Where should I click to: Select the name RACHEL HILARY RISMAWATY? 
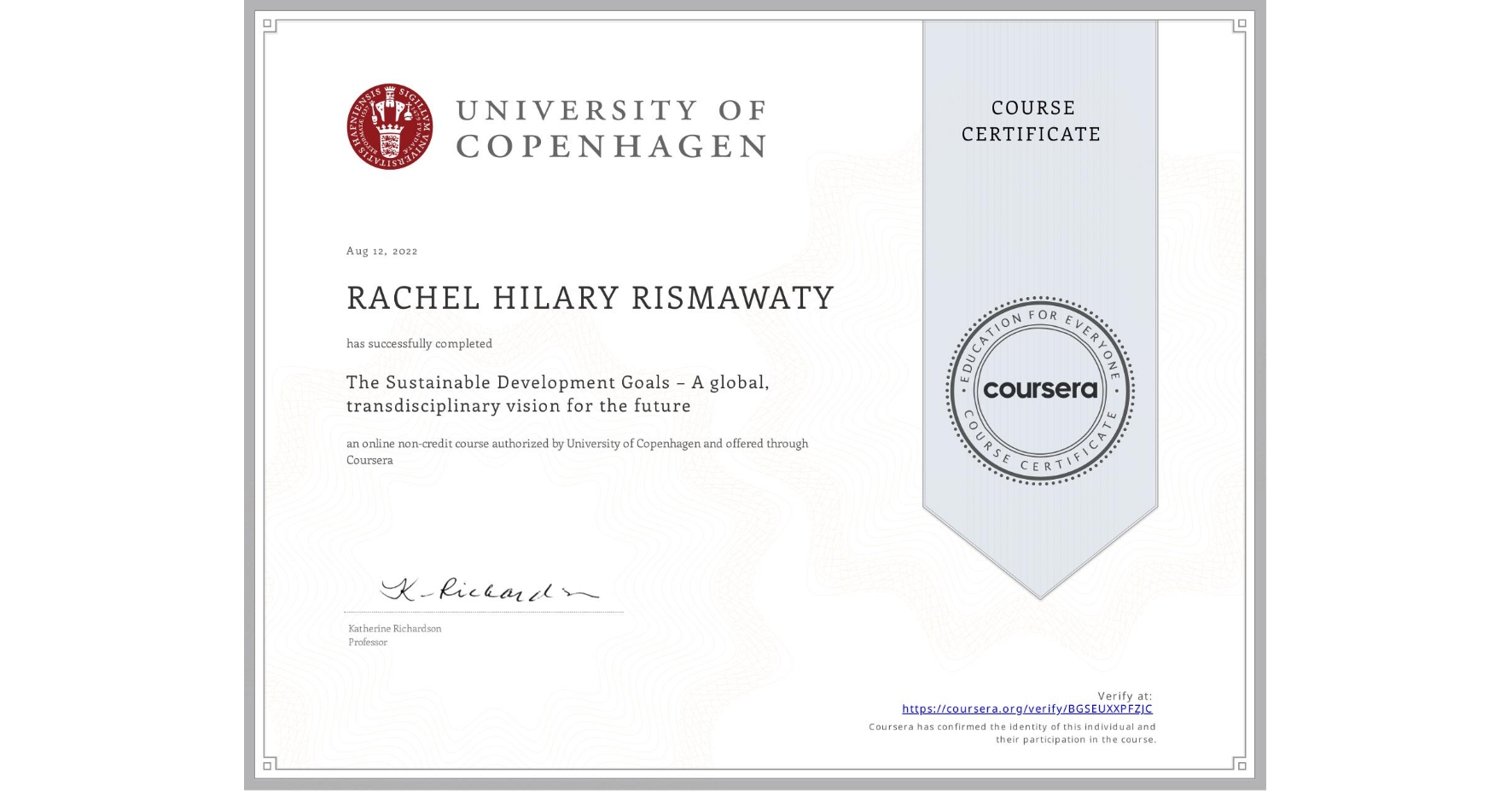point(588,299)
